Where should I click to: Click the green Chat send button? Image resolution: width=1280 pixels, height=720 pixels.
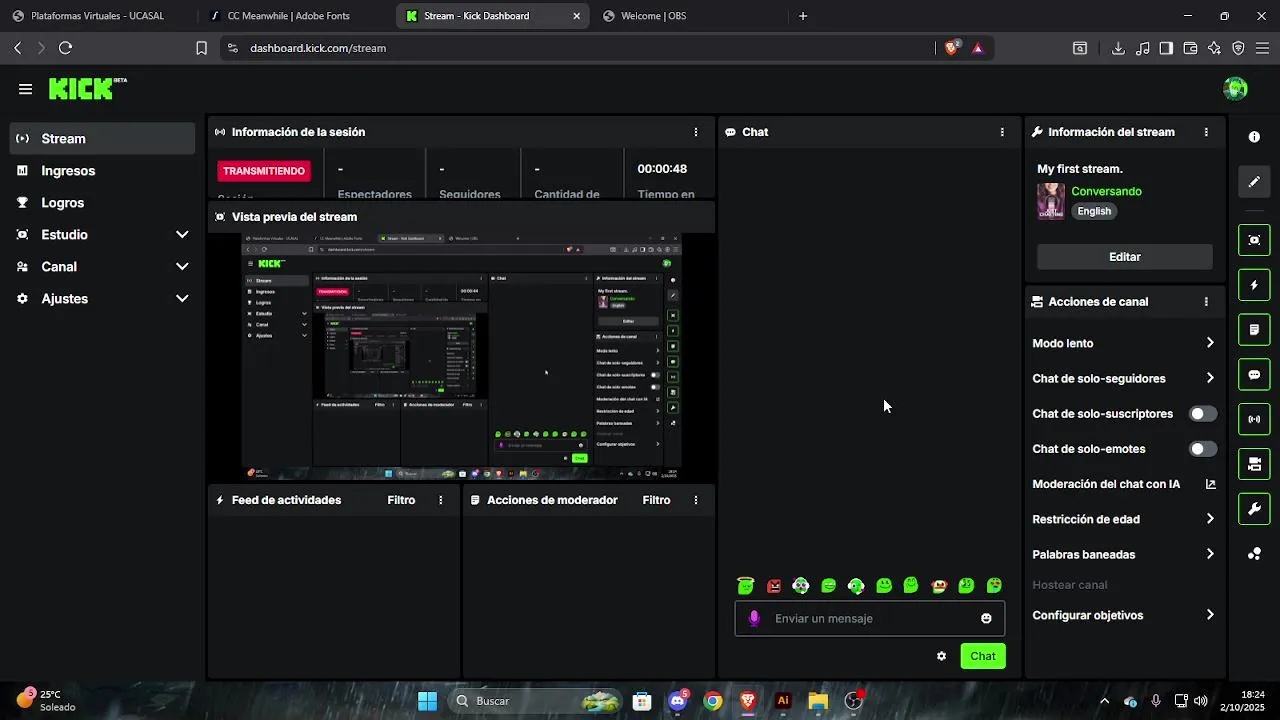(983, 656)
